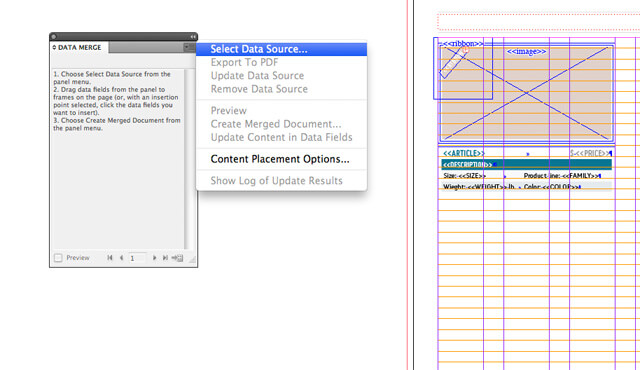Go to next record in Data Merge panel
Viewport: 640px width, 370px height.
pyautogui.click(x=154, y=258)
